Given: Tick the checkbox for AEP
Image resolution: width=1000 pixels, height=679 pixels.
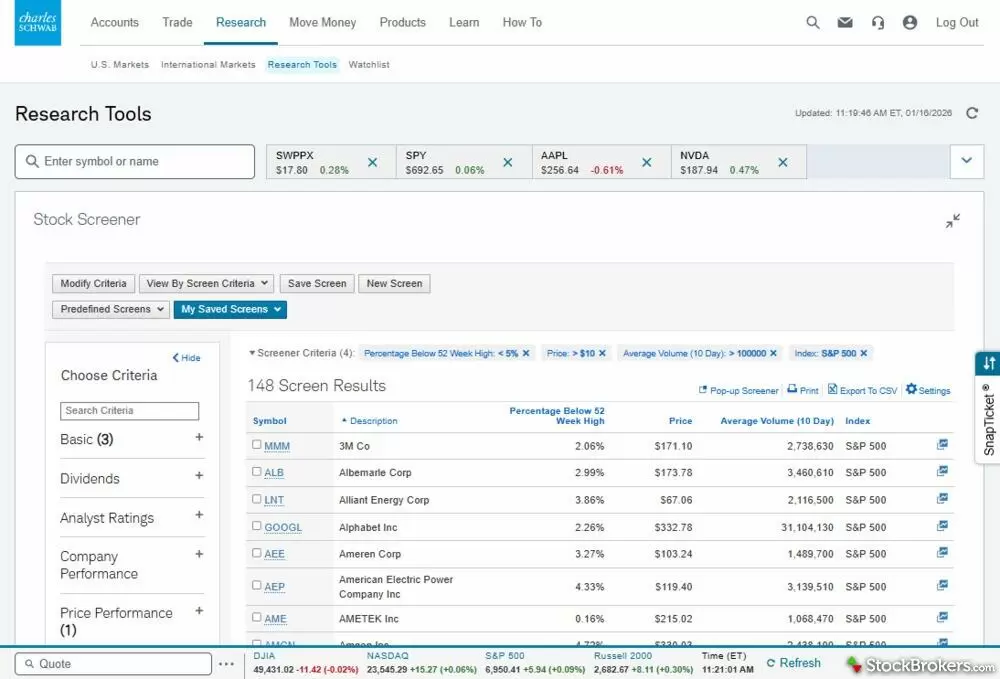Looking at the screenshot, I should point(257,585).
